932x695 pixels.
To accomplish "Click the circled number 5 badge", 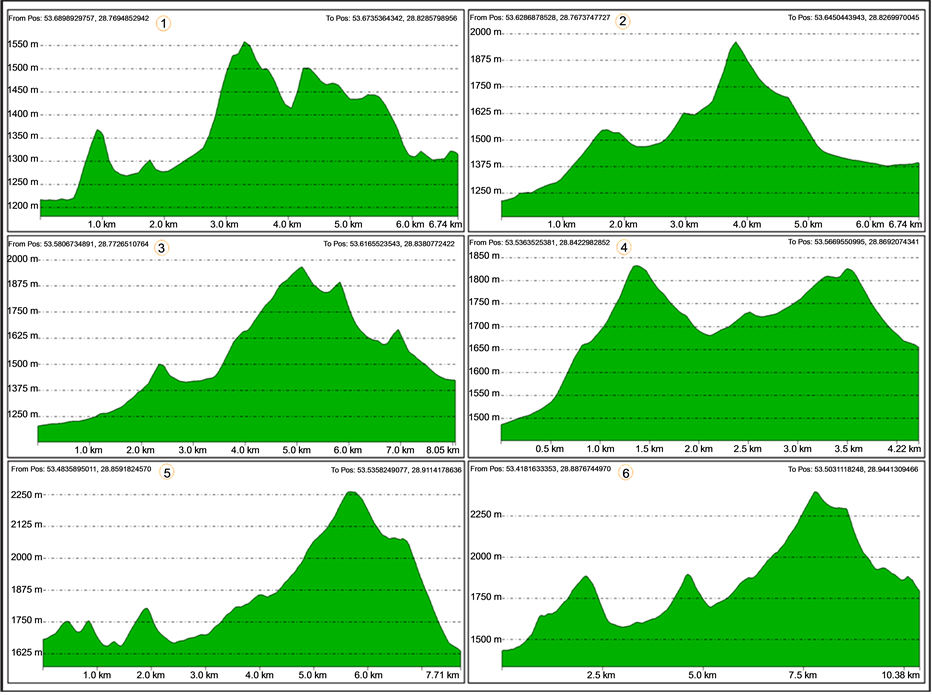I will (x=165, y=472).
